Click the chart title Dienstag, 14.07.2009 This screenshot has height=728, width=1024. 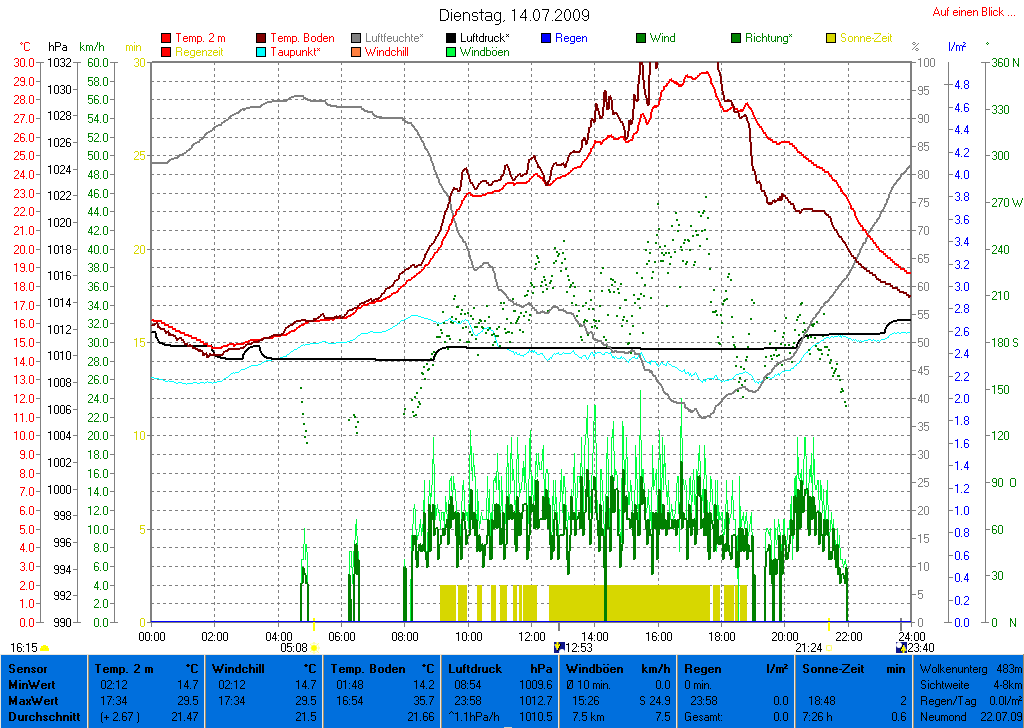514,16
